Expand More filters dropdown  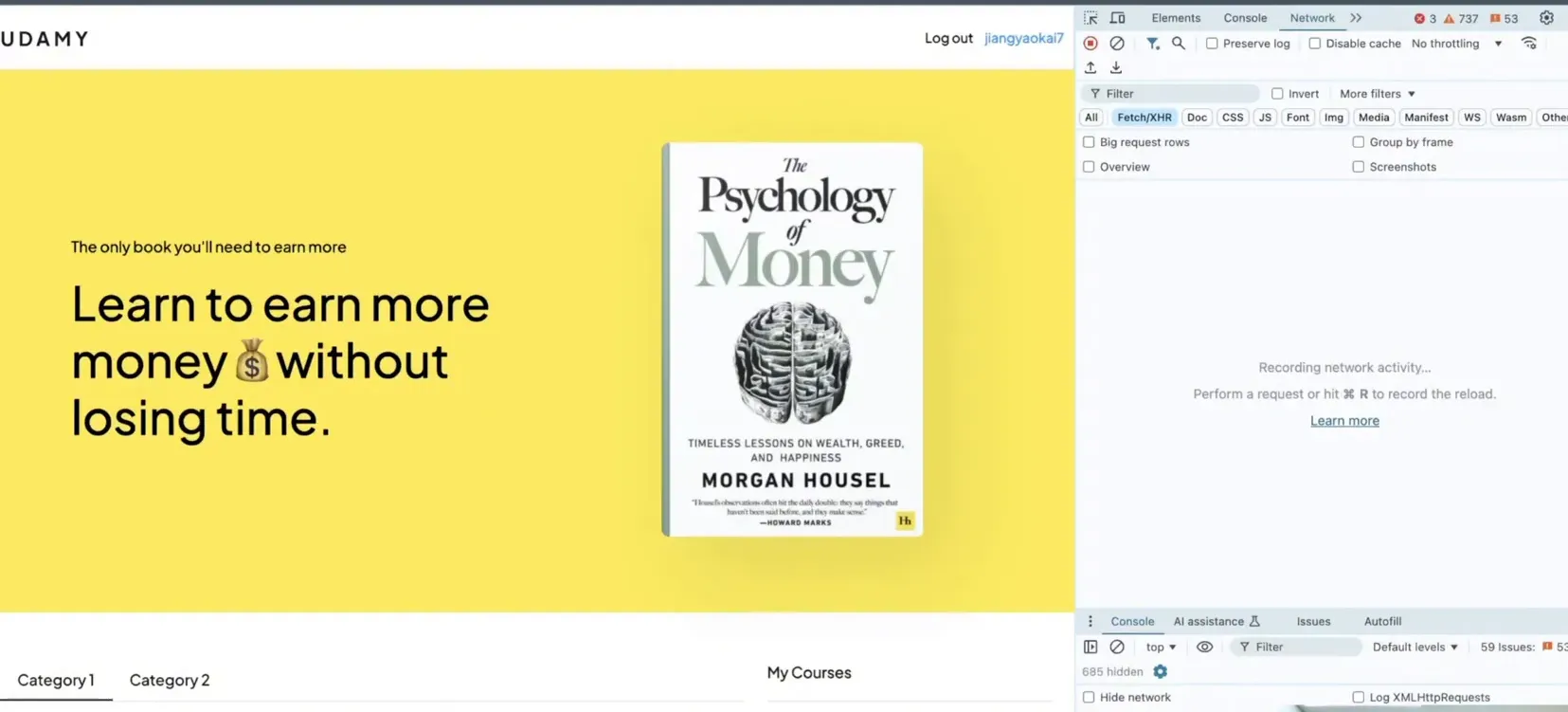[1377, 94]
